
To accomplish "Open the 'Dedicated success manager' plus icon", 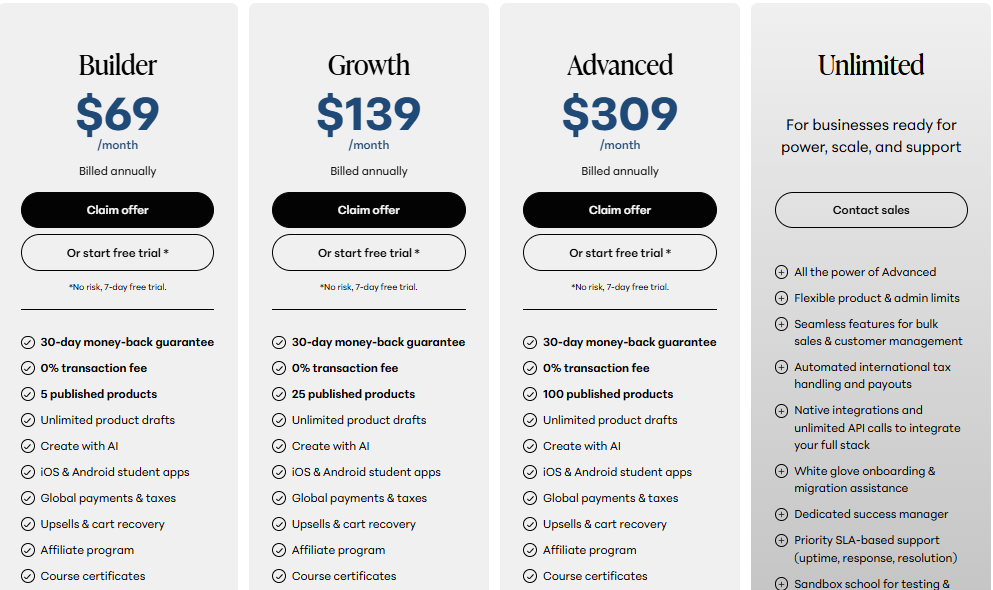I will (781, 514).
